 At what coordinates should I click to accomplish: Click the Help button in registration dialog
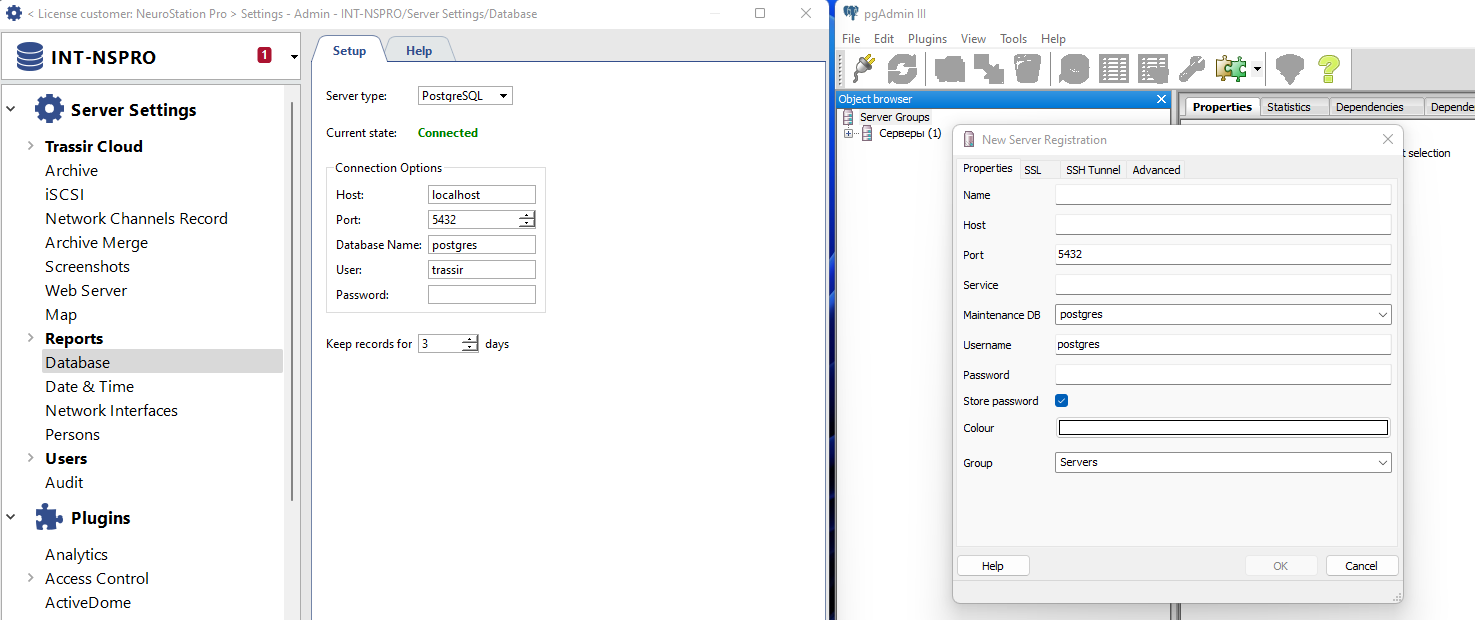[993, 566]
